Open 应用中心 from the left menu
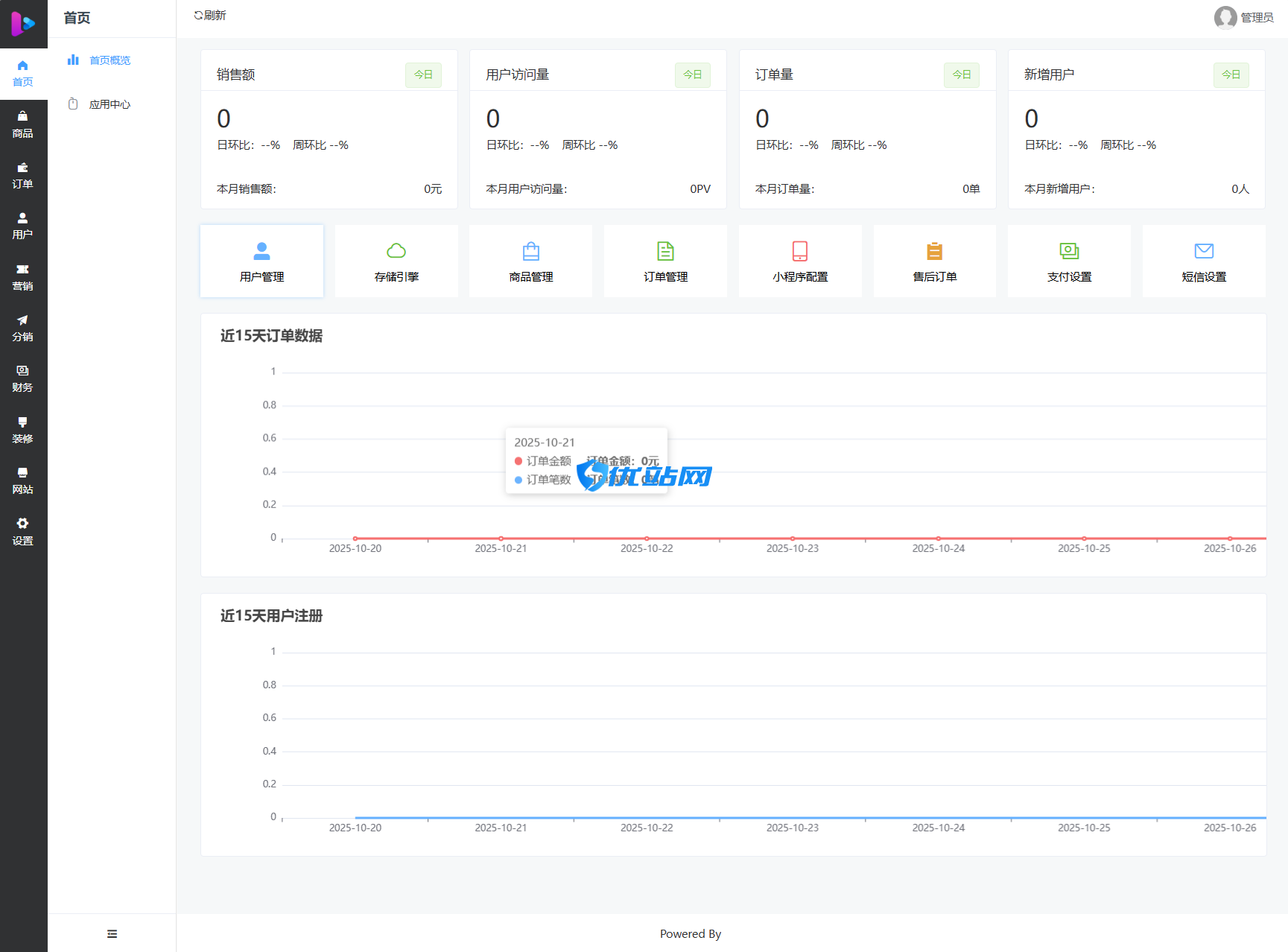Screen dimensions: 1288x952 (x=109, y=104)
